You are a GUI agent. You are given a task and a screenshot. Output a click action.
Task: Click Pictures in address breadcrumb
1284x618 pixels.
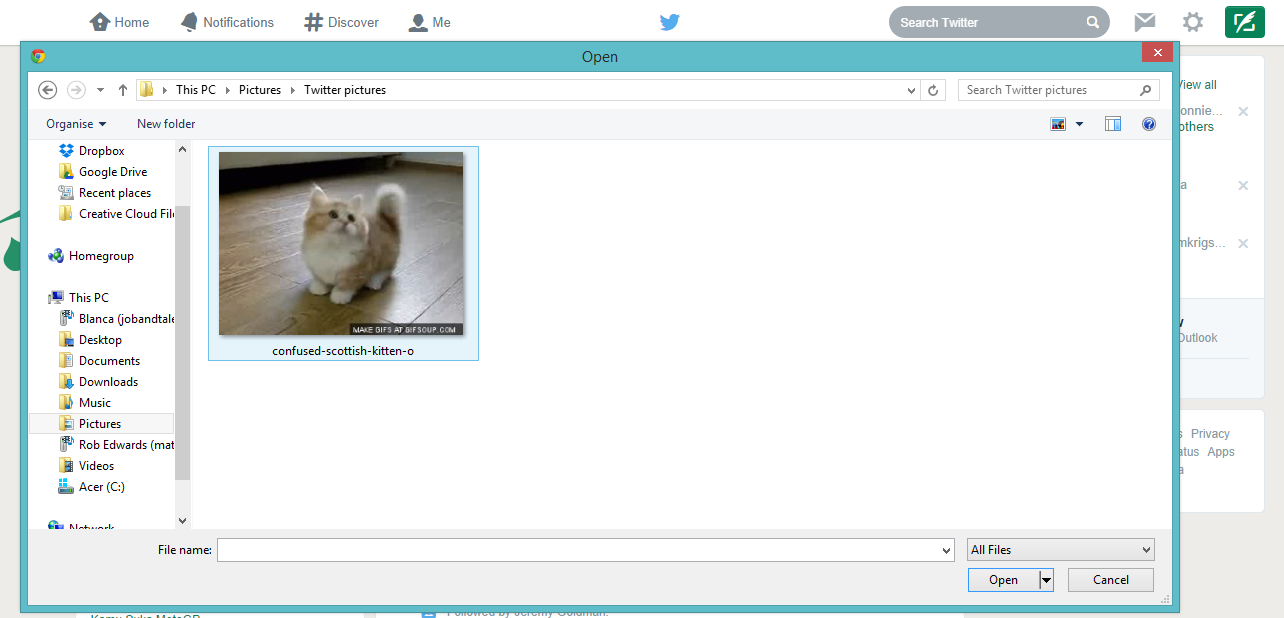[260, 90]
